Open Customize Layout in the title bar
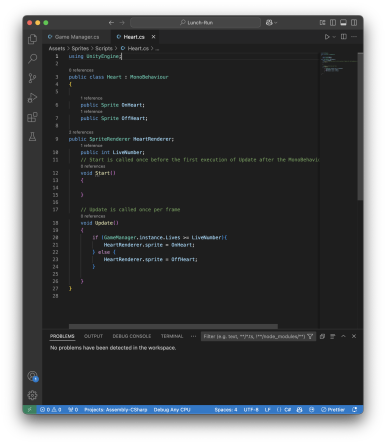386x444 pixels. pos(322,23)
